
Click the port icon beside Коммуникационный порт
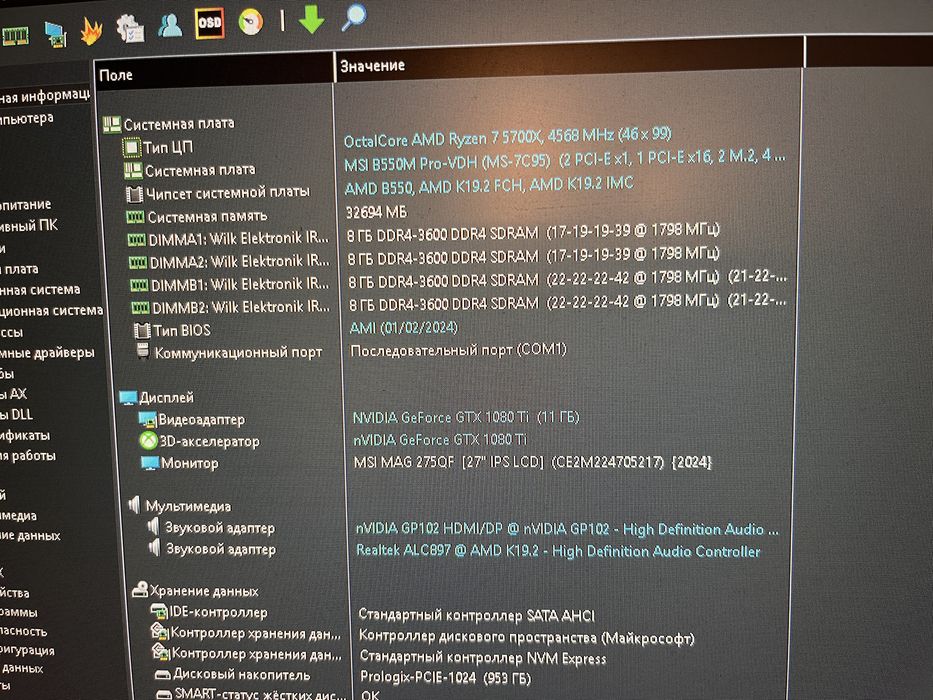[143, 350]
